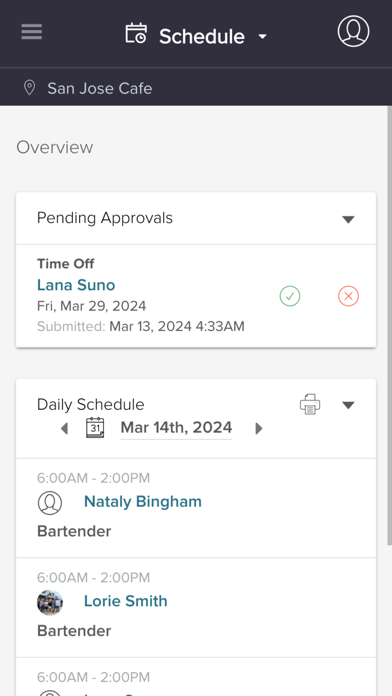Go to the previous day
Viewport: 392px width, 696px height.
point(64,428)
